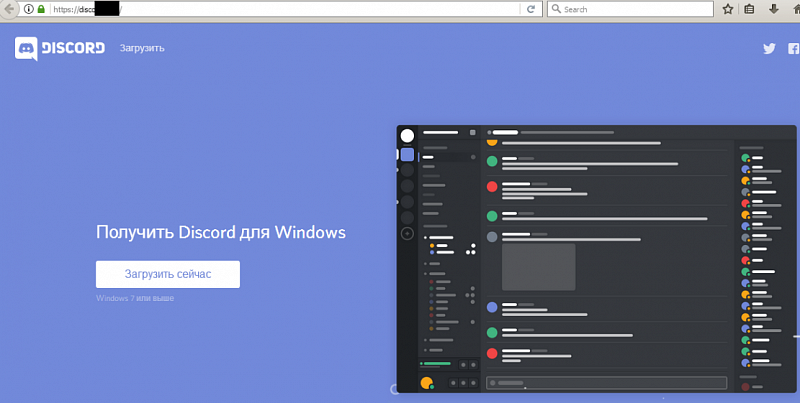Screen dimensions: 800x403
Task: Focus the browser Search field
Action: click(630, 9)
